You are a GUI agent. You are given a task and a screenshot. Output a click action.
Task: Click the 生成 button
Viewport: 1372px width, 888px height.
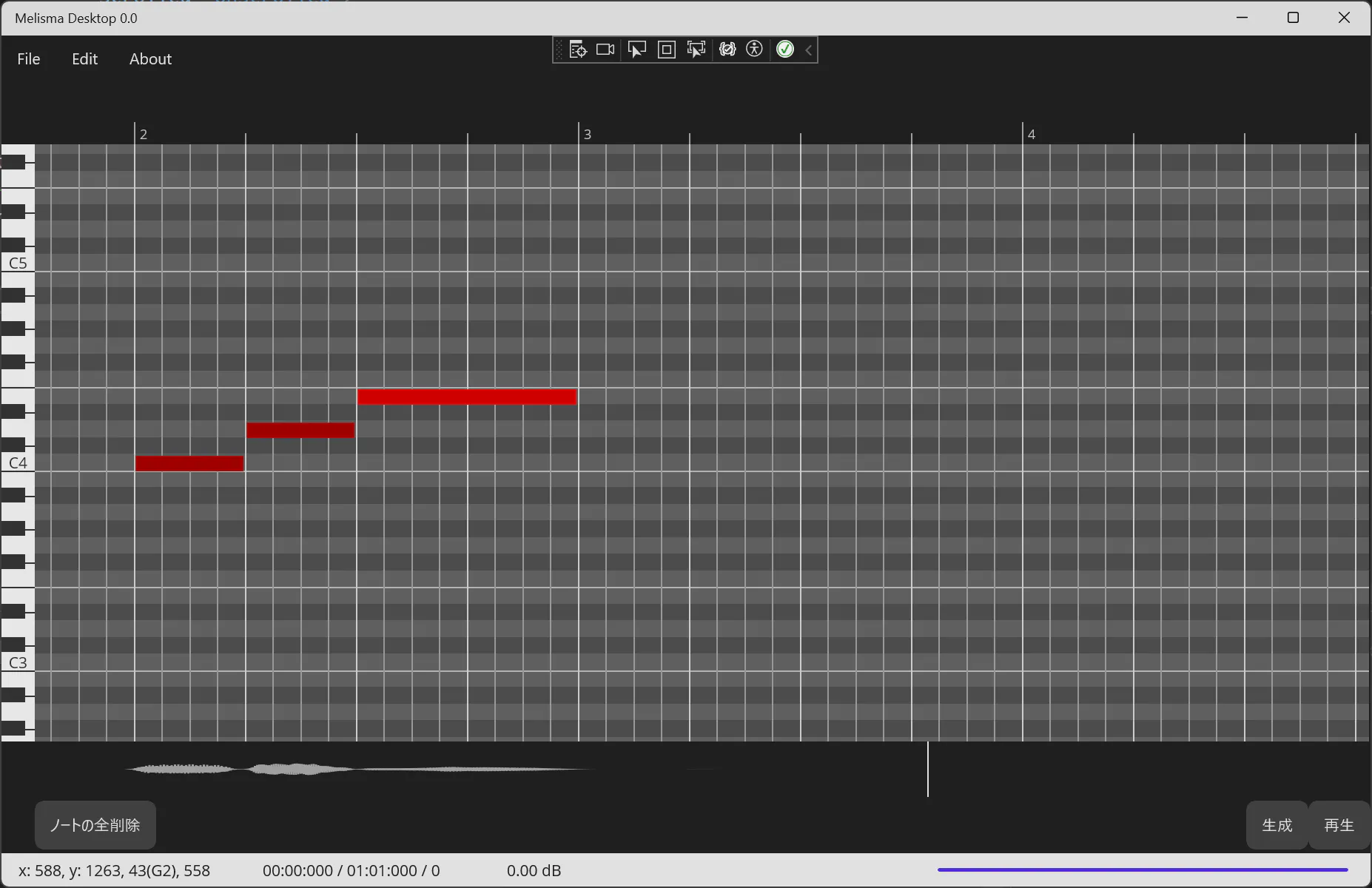tap(1277, 825)
